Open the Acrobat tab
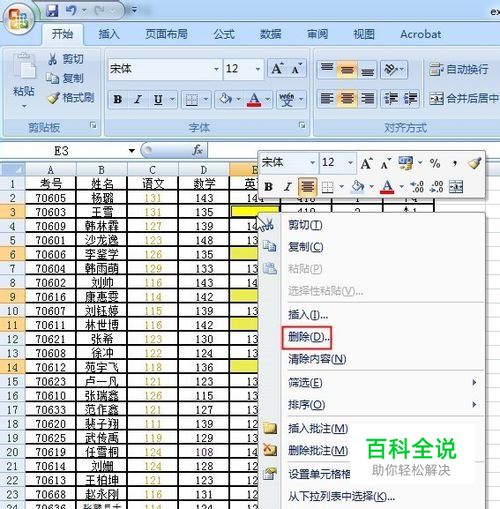 point(421,34)
